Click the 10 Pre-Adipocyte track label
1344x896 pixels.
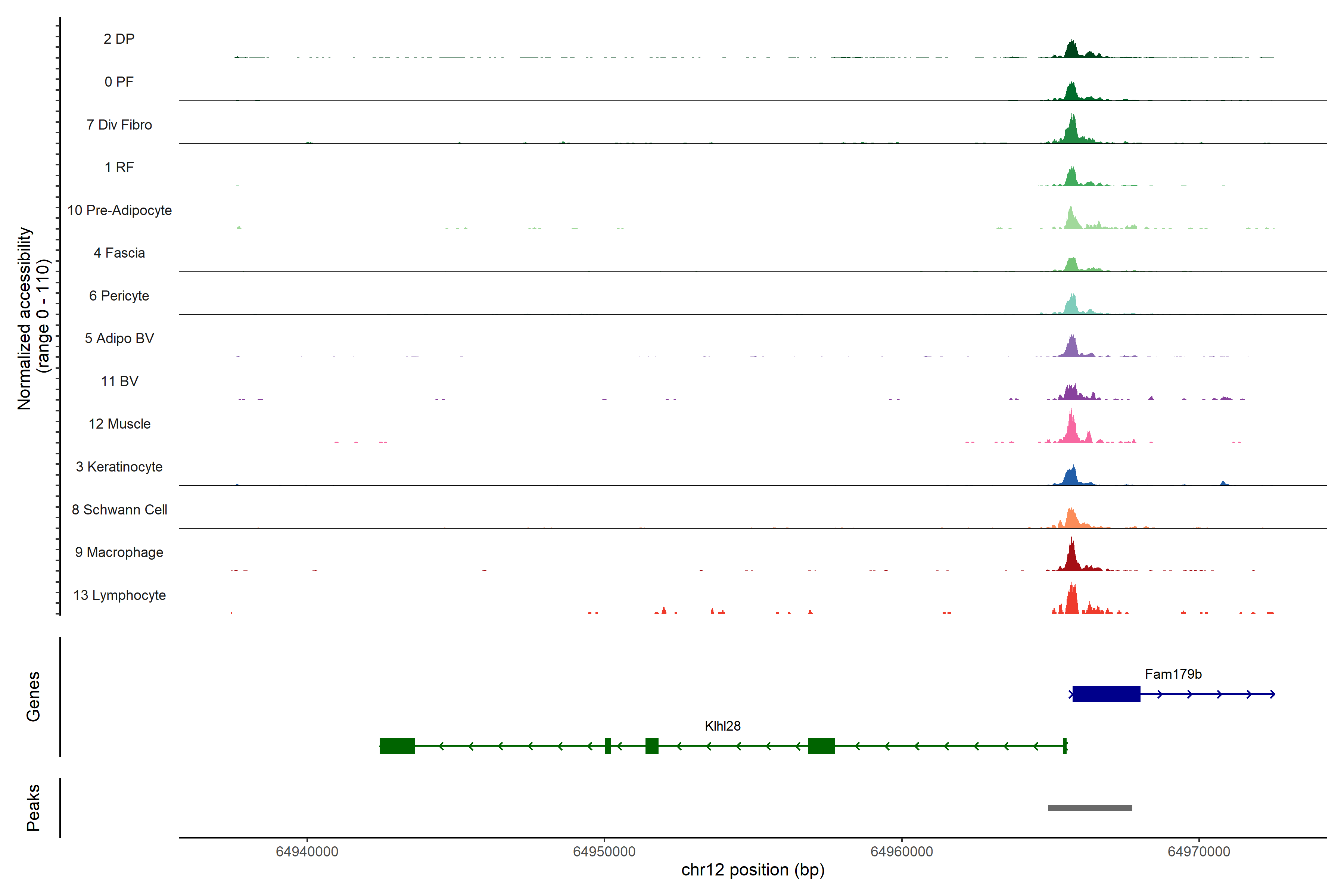[119, 210]
